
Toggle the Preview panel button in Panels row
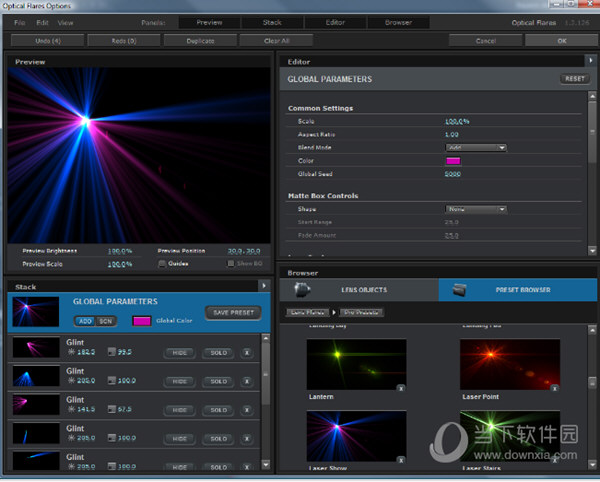point(209,23)
